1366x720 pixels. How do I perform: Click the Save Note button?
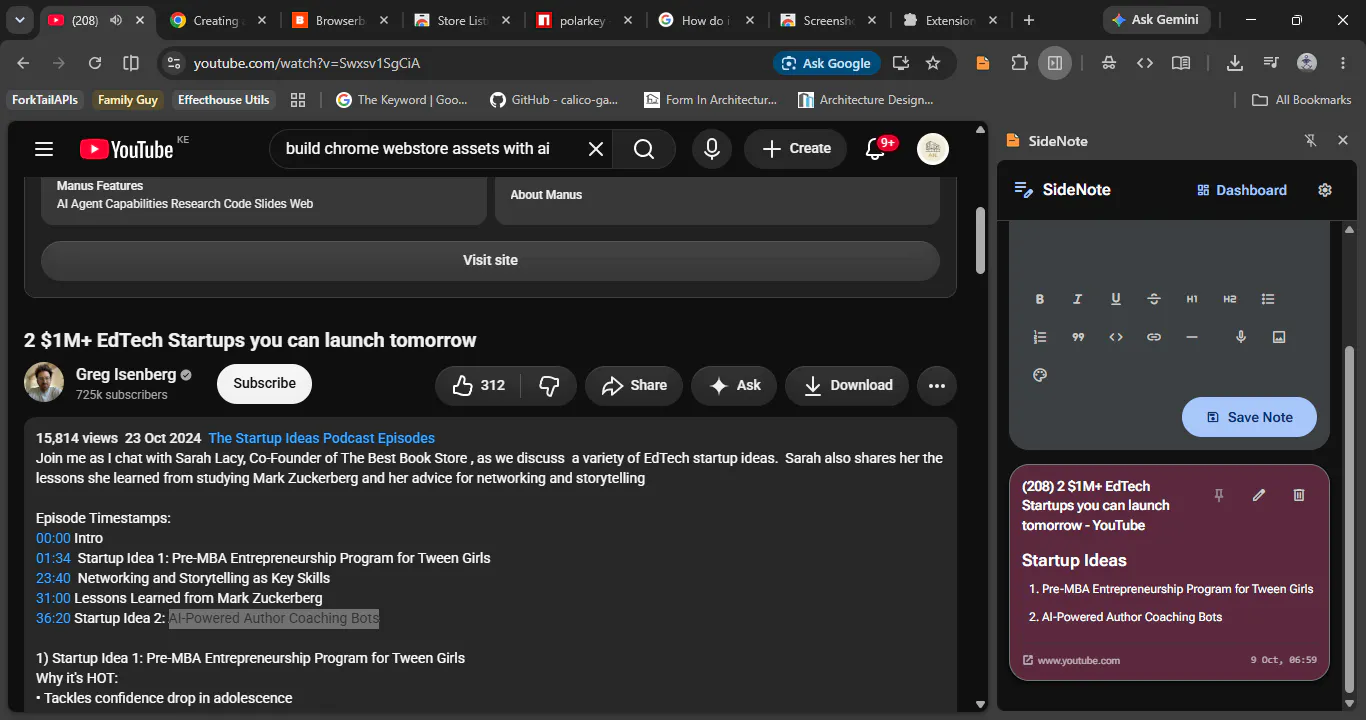tap(1249, 417)
